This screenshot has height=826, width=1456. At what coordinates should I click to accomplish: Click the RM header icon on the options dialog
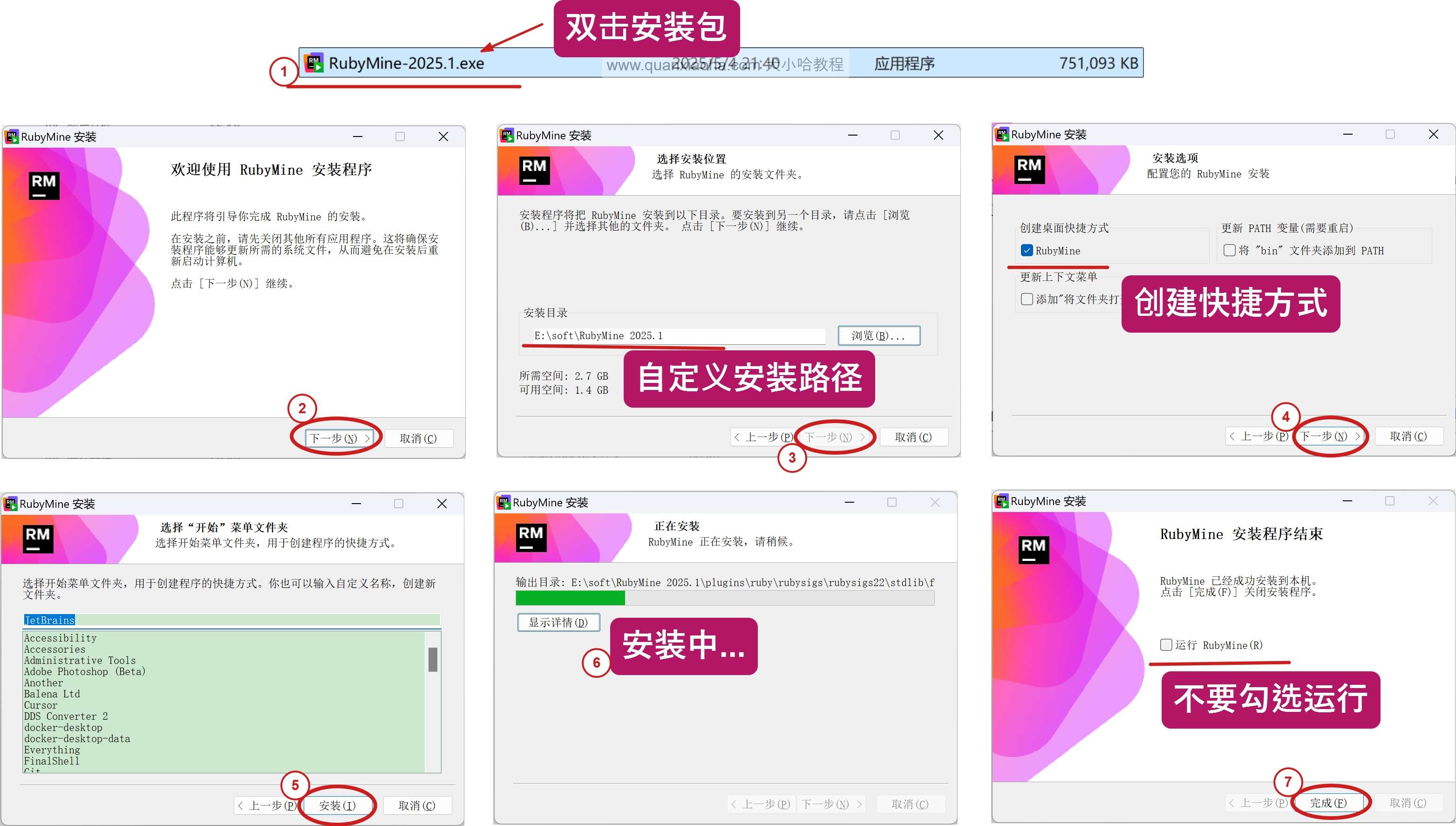tap(1029, 170)
